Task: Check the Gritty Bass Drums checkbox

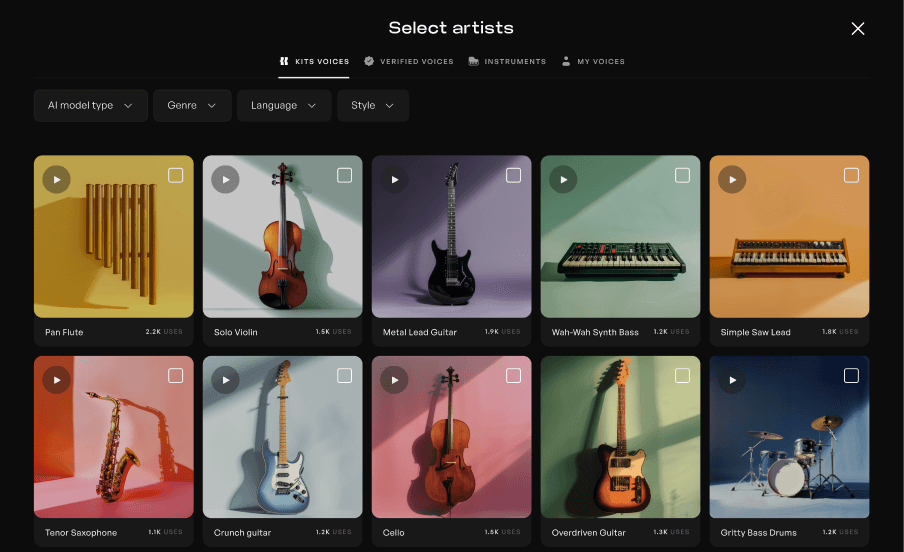Action: 851,375
